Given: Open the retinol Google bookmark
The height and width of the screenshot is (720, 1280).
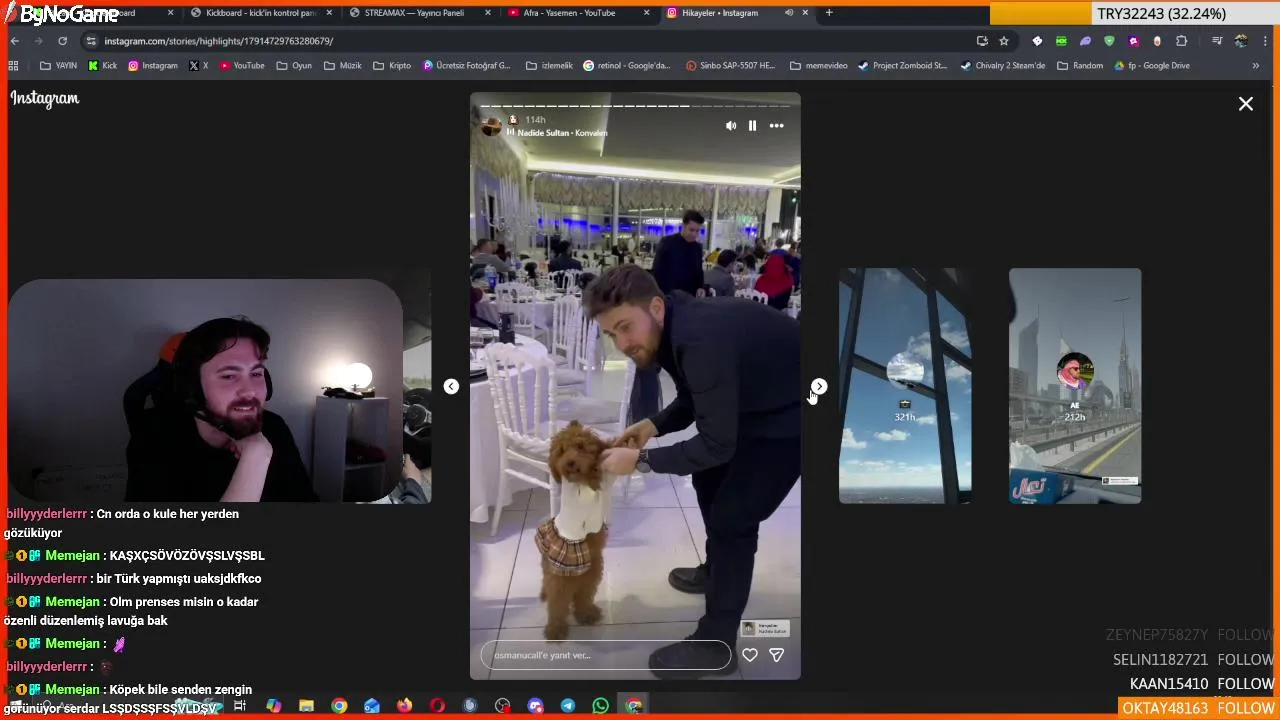Looking at the screenshot, I should pyautogui.click(x=628, y=66).
